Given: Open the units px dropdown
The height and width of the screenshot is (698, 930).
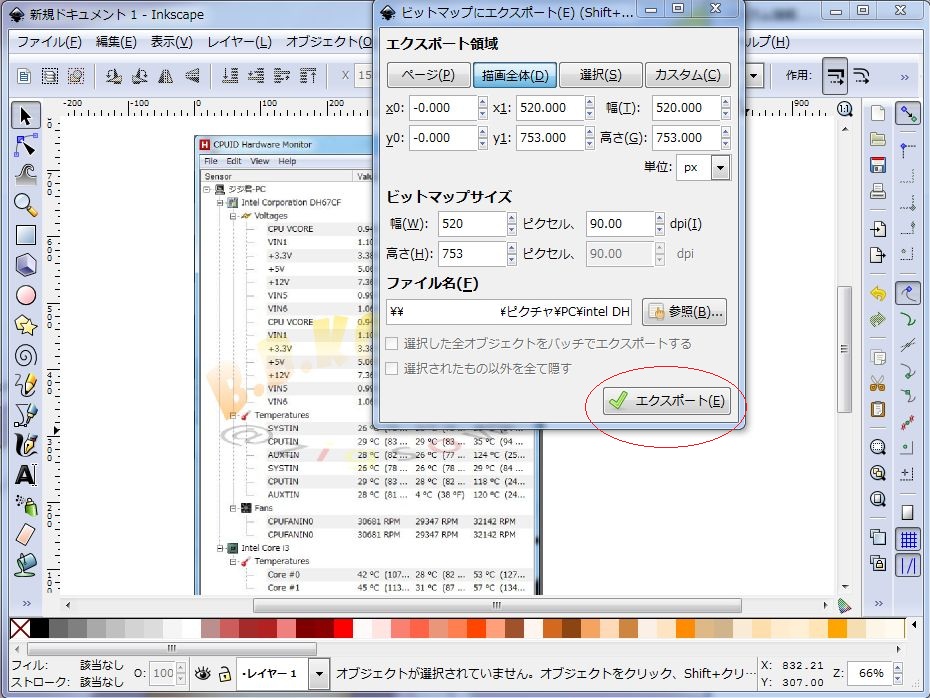Looking at the screenshot, I should (x=720, y=168).
